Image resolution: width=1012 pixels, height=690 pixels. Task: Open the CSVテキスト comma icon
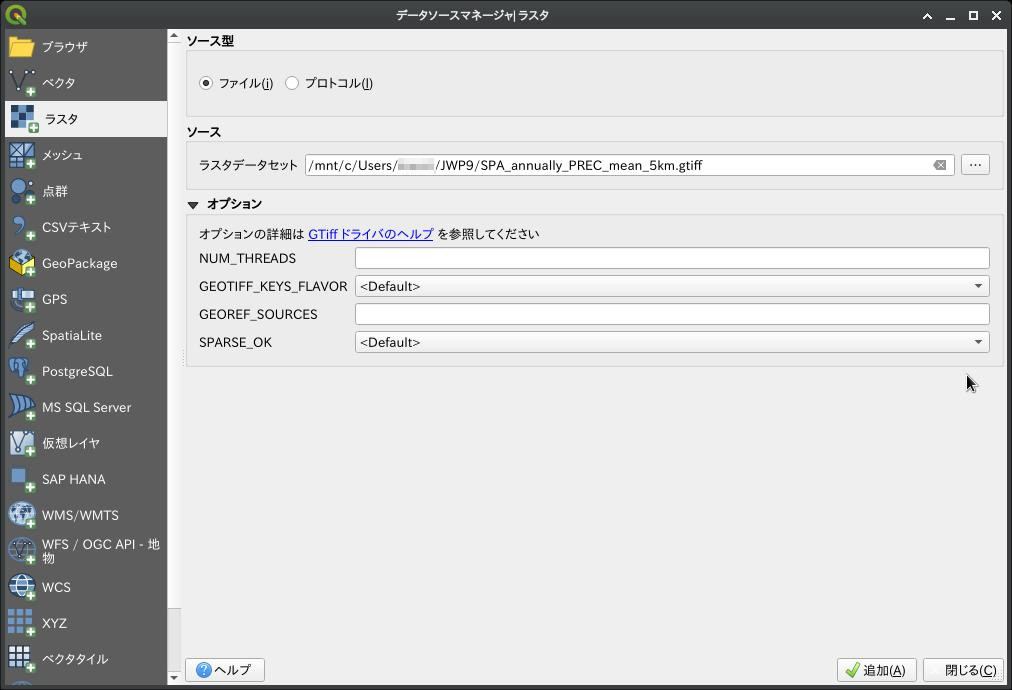(22, 227)
